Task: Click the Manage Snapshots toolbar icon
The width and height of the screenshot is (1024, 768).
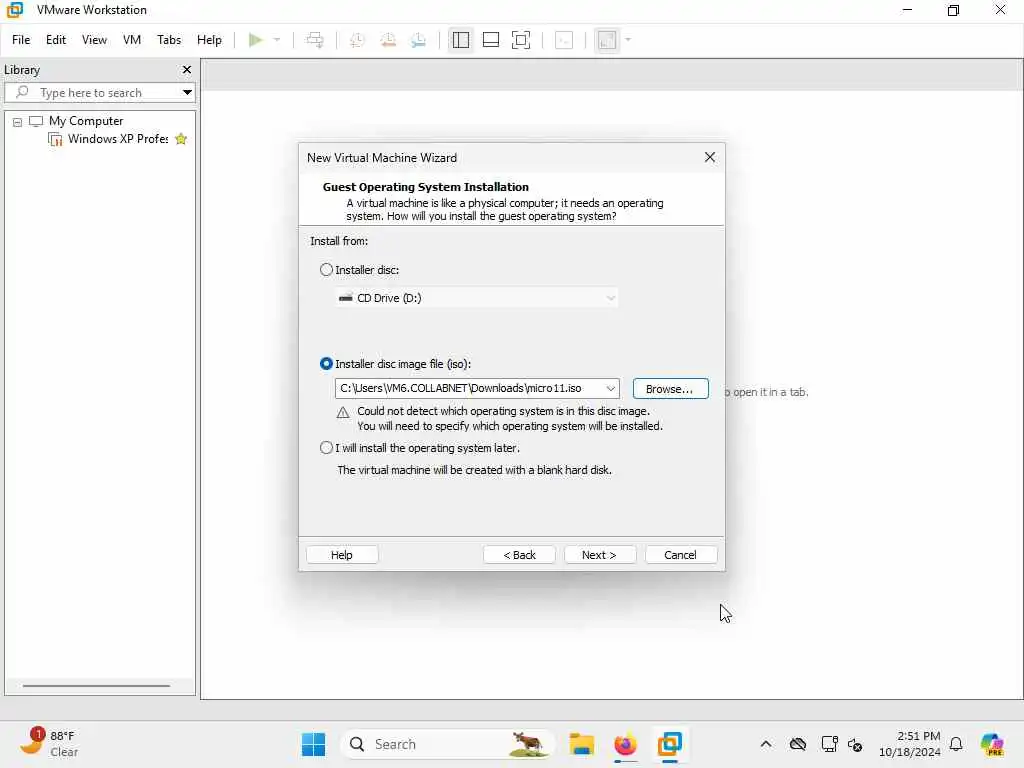Action: (419, 40)
